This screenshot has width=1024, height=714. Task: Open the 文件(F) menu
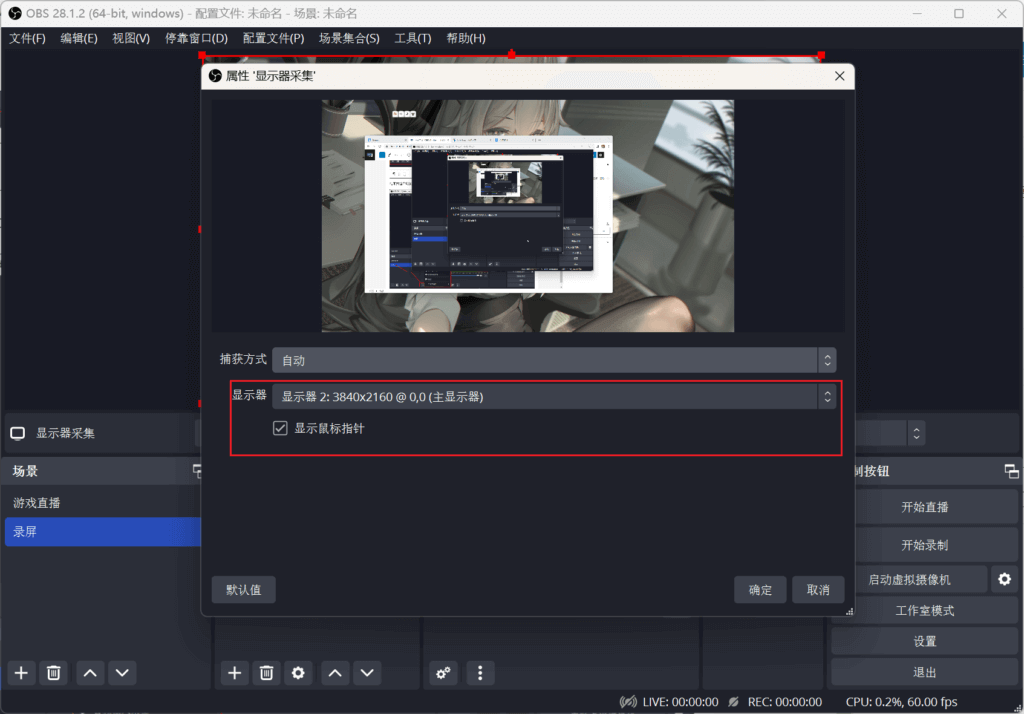27,38
